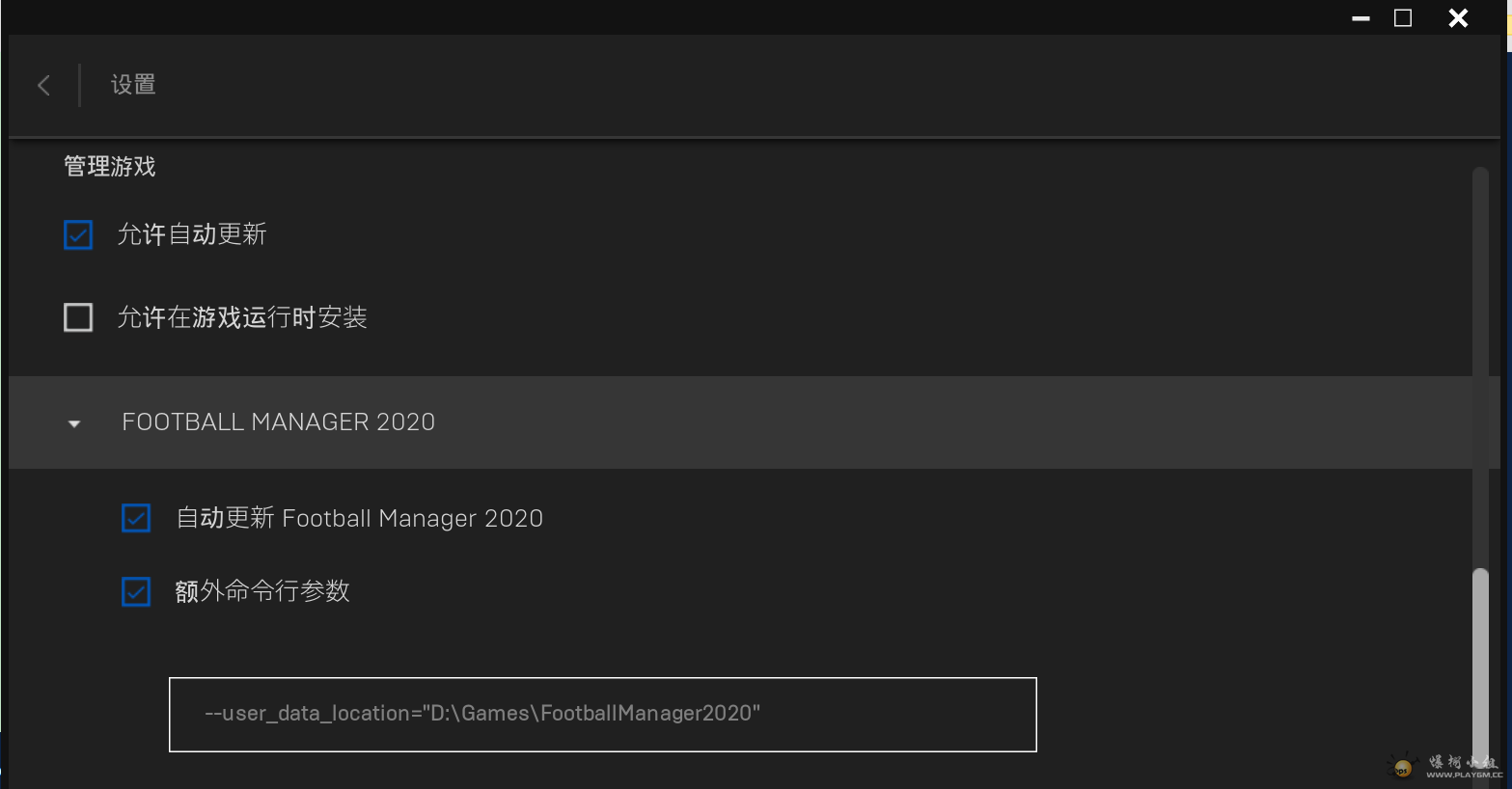
Task: Toggle the 允许自动更新 checkbox
Action: 78,234
